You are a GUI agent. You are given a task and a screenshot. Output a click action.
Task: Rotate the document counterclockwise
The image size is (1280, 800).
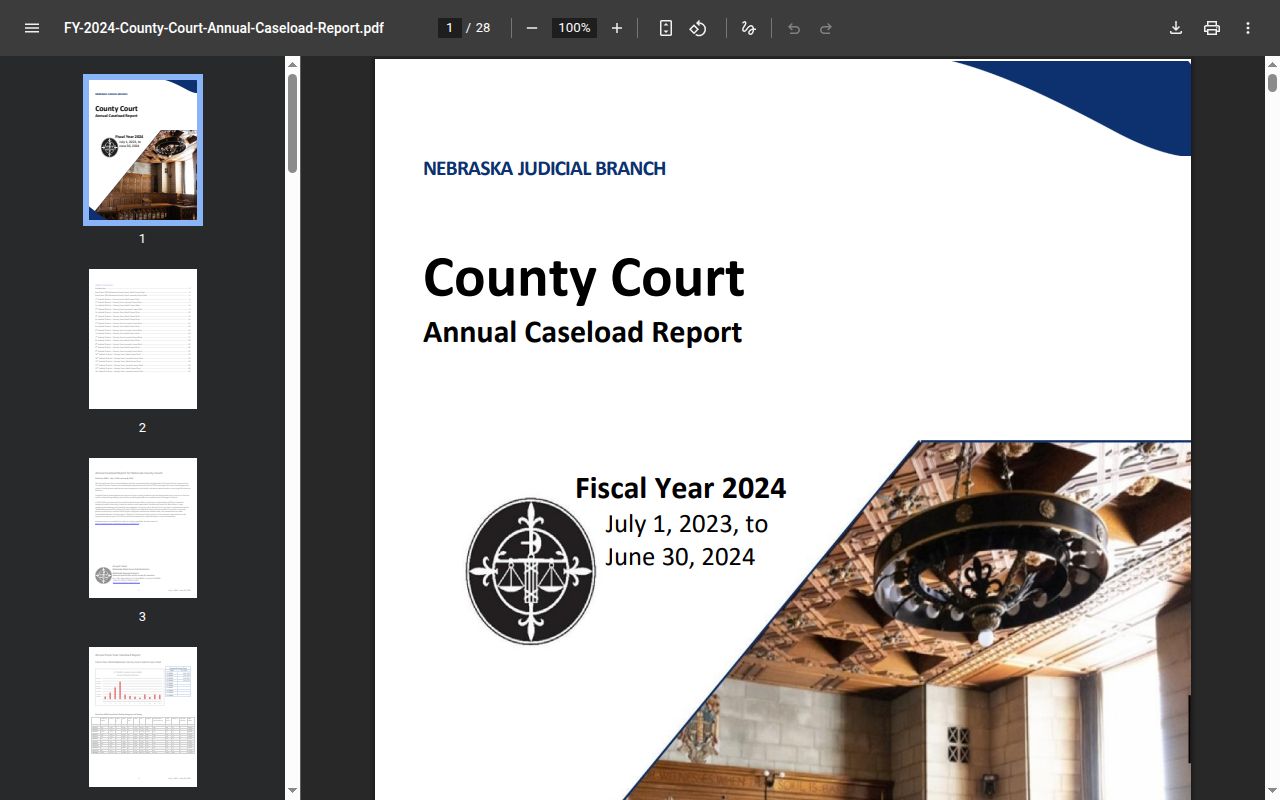(x=698, y=28)
